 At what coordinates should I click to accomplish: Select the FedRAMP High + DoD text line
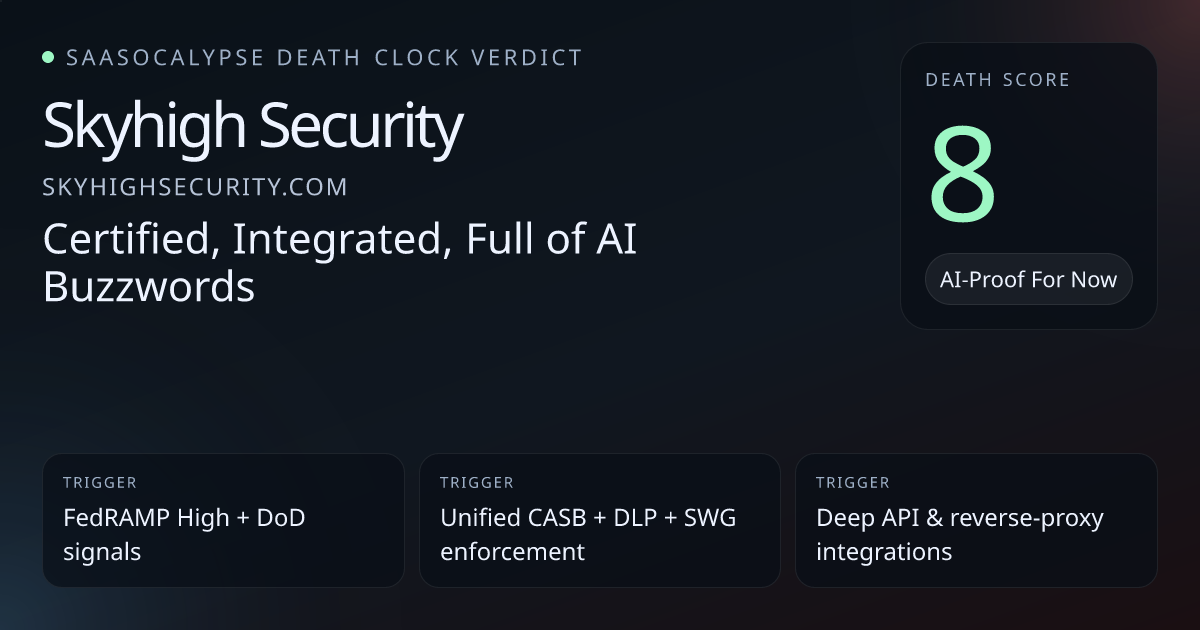point(184,518)
